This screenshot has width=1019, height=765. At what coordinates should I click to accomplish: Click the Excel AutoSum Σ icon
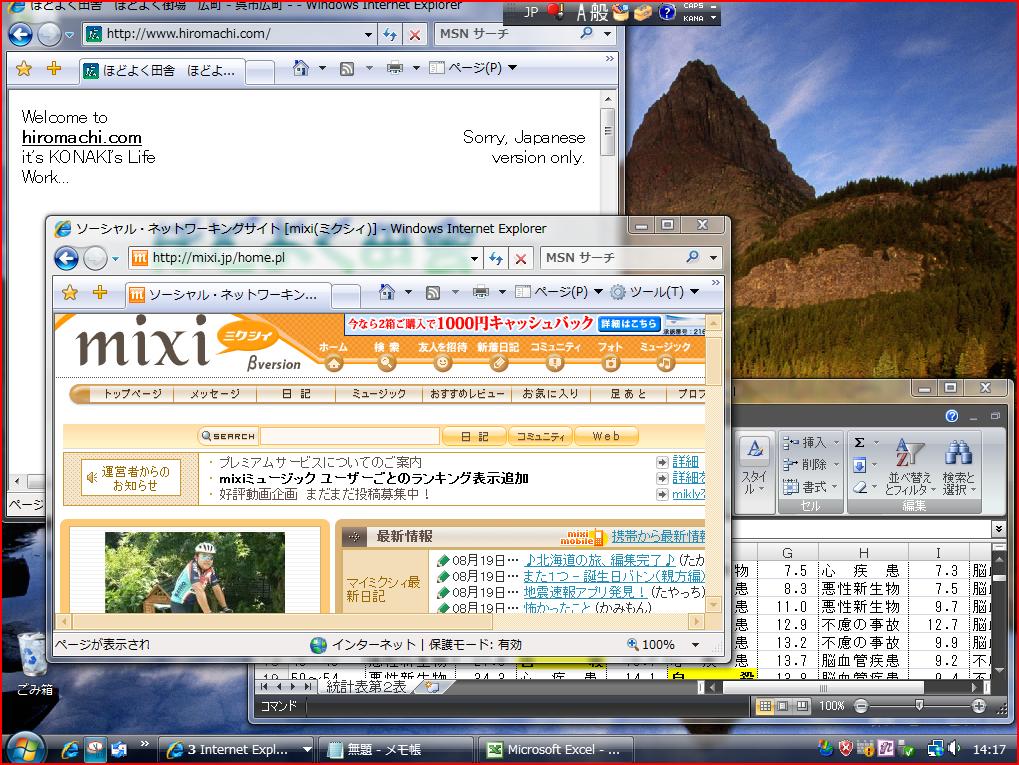(x=859, y=443)
